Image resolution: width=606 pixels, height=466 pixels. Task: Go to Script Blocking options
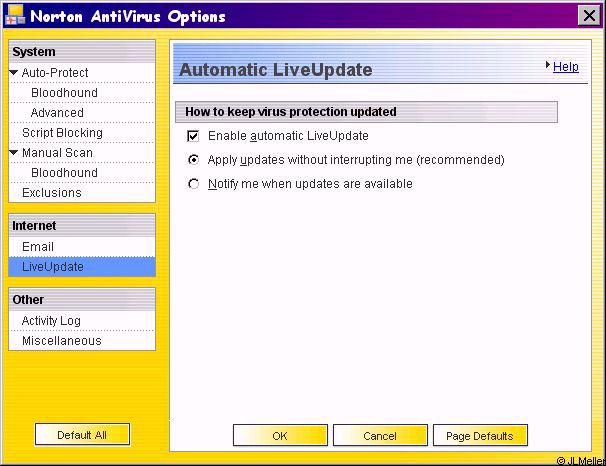coord(62,133)
